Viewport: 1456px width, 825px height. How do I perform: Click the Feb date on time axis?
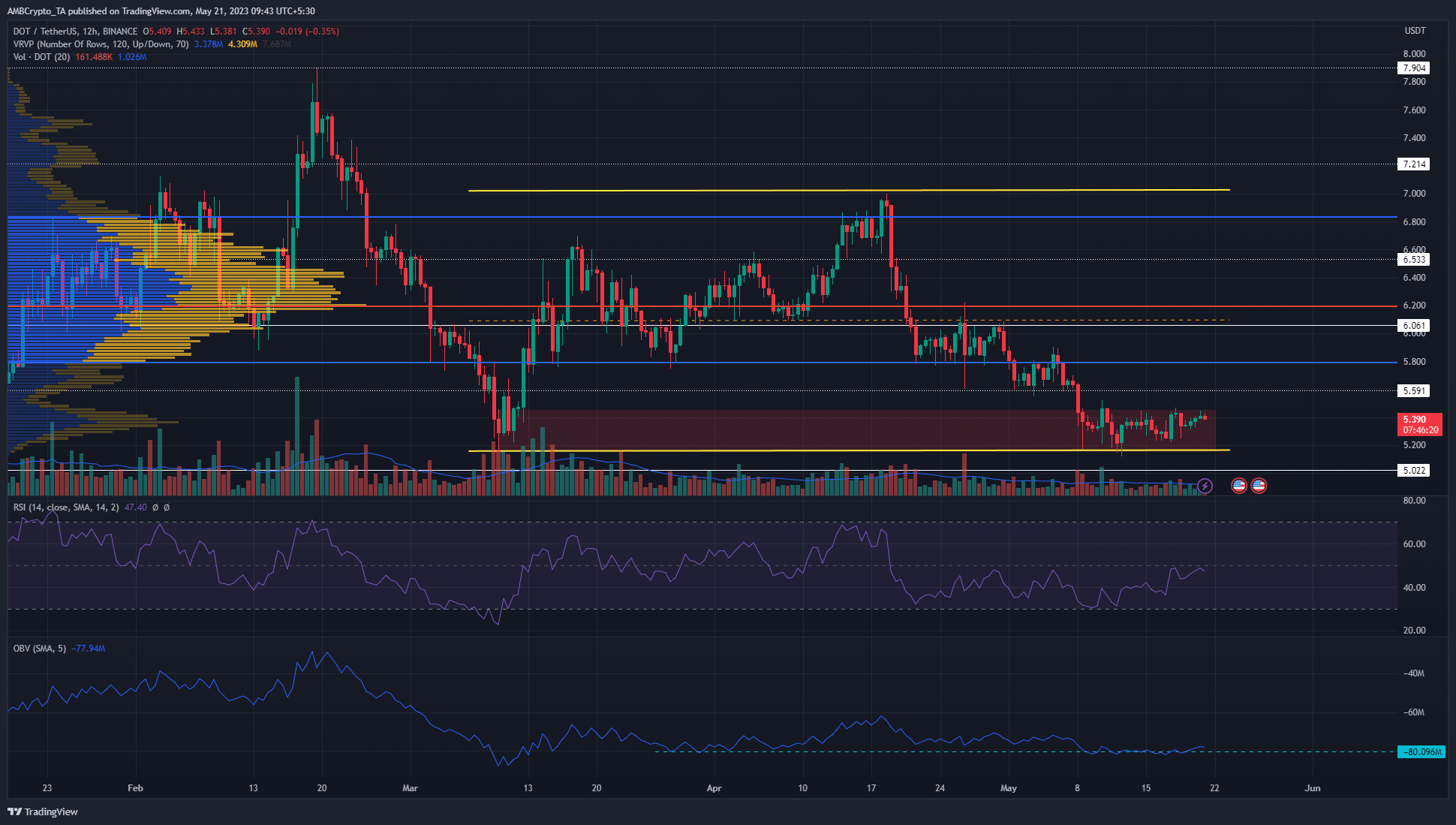[x=135, y=787]
